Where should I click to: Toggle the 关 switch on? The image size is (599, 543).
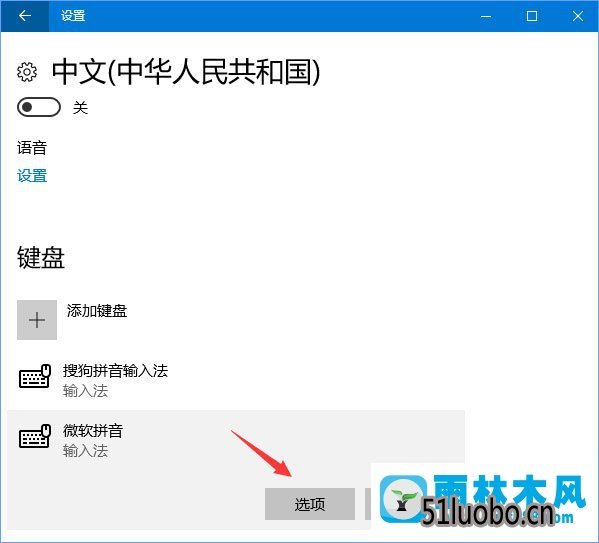tap(39, 107)
